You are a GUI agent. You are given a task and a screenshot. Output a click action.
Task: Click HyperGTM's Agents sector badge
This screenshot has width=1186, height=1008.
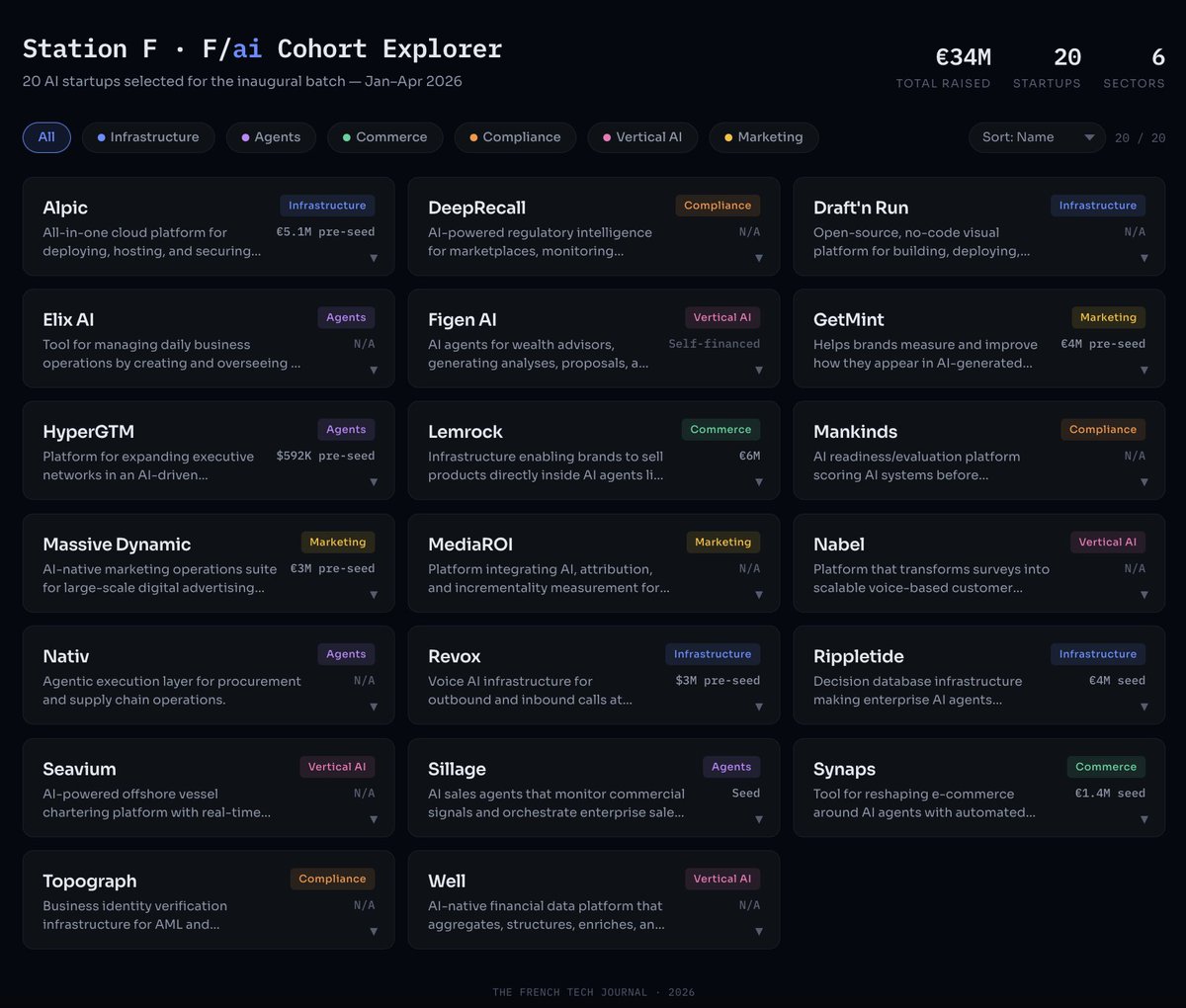(x=346, y=430)
